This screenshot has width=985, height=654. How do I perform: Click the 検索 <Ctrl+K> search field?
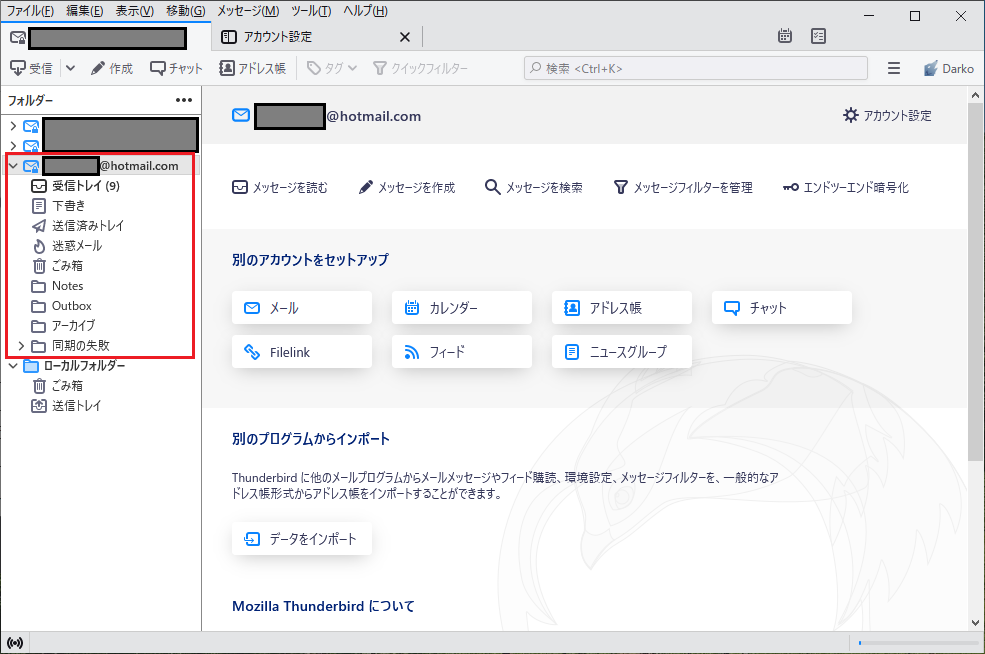(695, 68)
